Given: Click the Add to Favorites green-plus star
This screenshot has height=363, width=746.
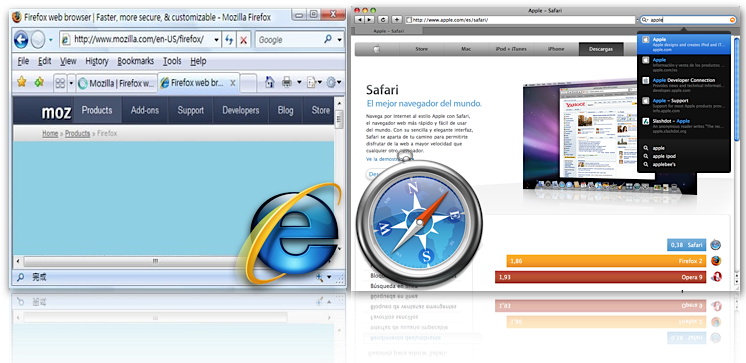Looking at the screenshot, I should [x=39, y=82].
